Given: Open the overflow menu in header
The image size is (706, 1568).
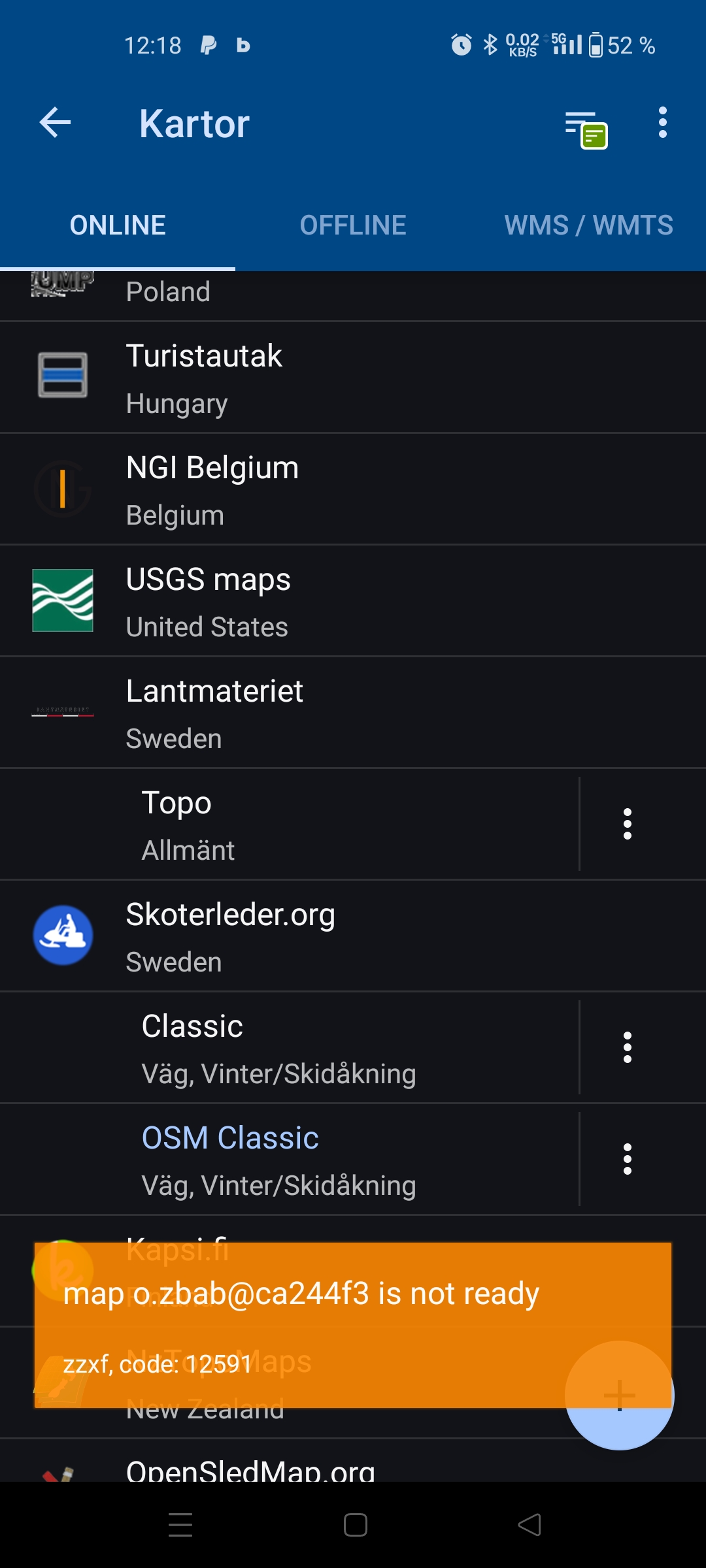Looking at the screenshot, I should 662,123.
